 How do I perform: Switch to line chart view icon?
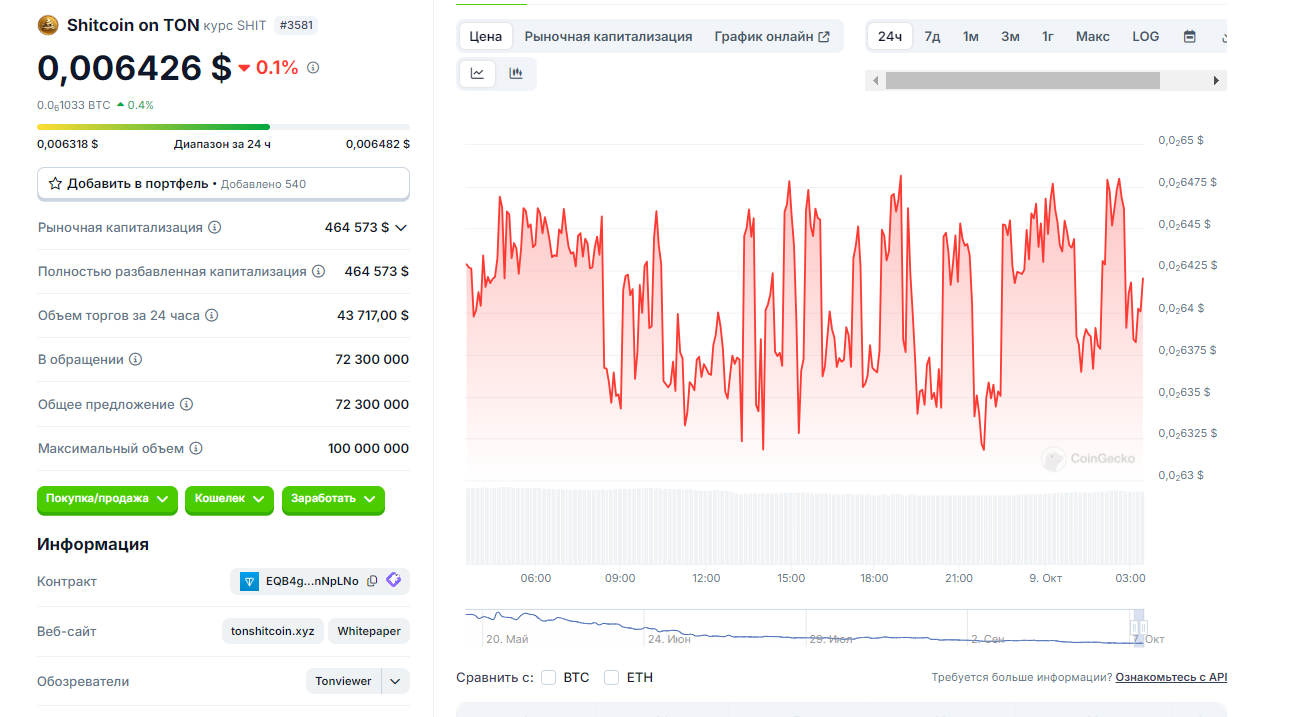478,73
